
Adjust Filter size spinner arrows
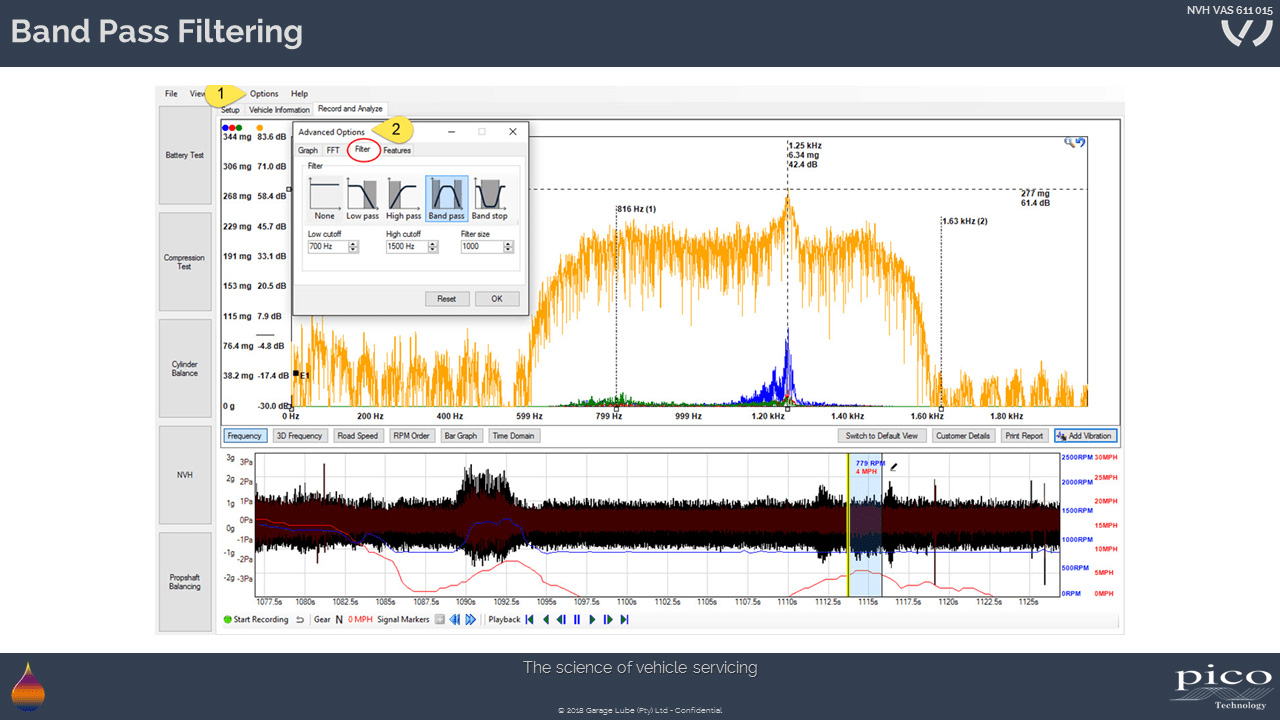coord(508,246)
